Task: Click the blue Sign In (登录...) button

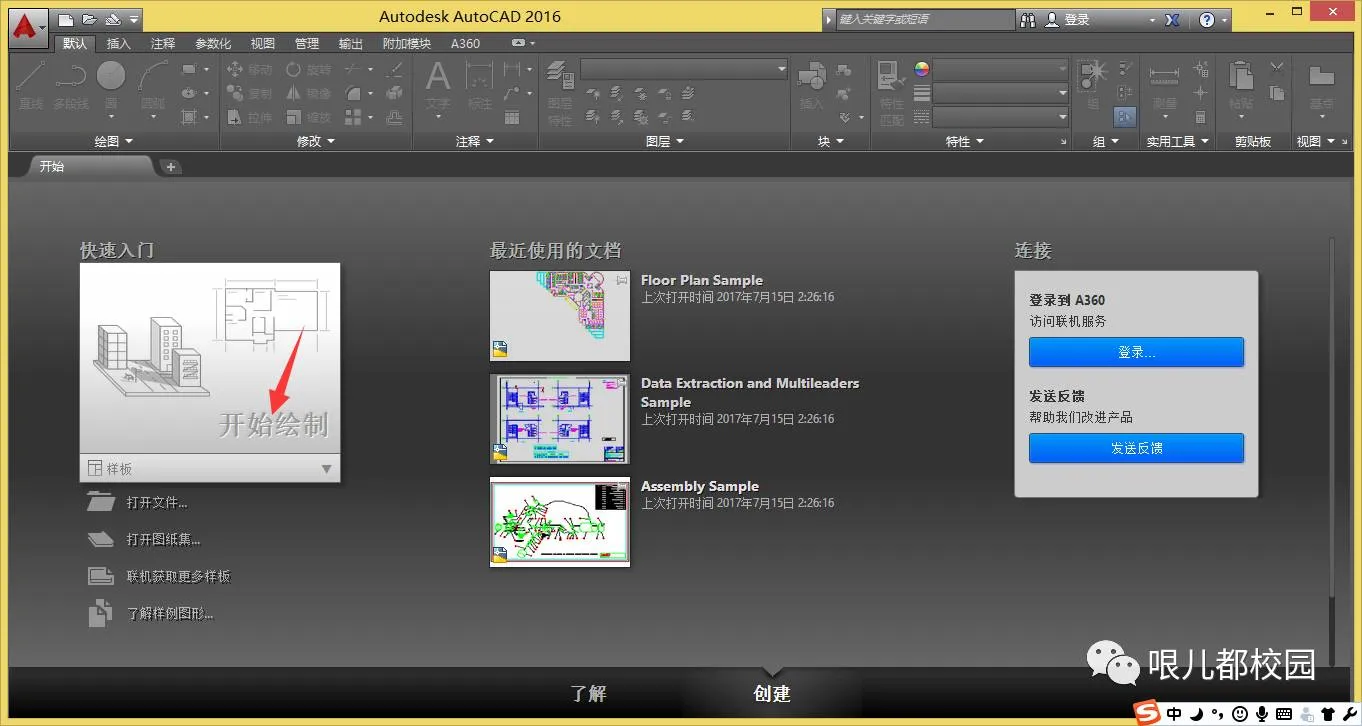Action: 1136,352
